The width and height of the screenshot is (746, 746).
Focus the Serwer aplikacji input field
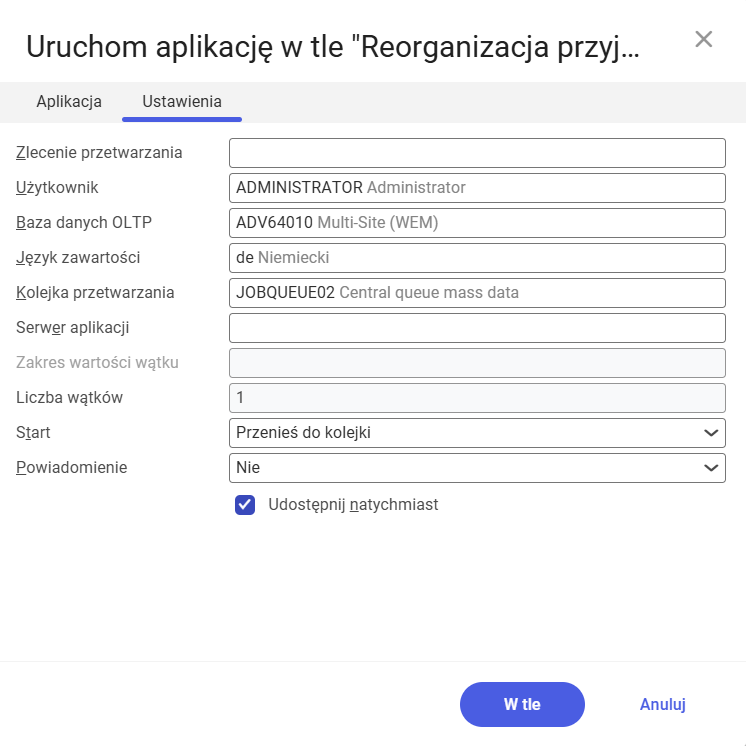pos(477,327)
